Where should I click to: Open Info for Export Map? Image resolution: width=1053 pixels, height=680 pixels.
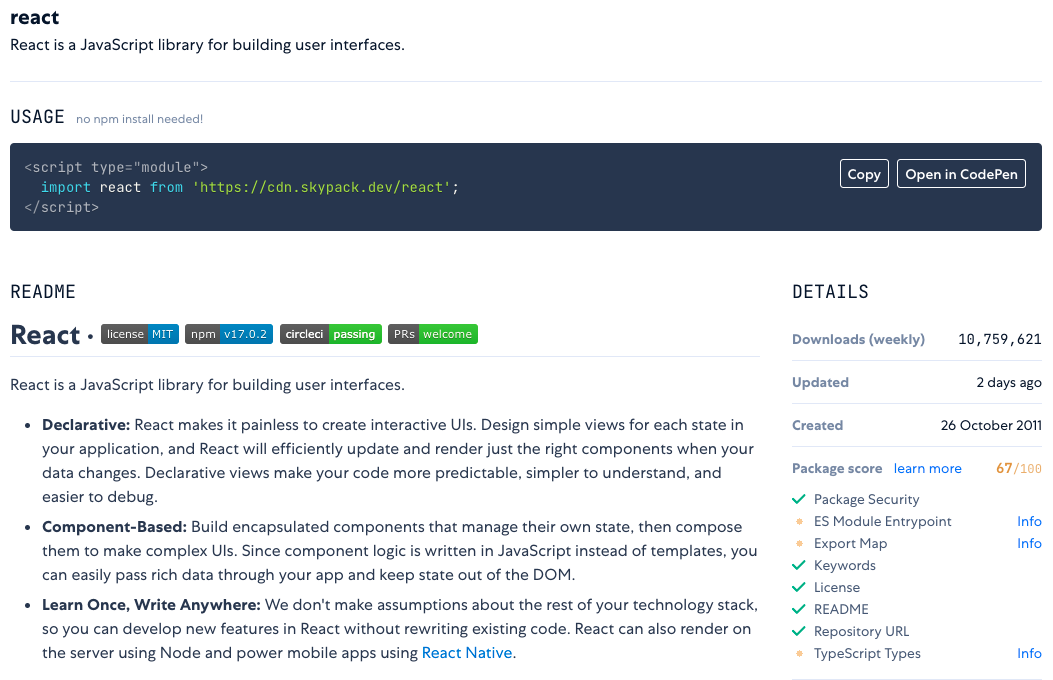[1029, 544]
